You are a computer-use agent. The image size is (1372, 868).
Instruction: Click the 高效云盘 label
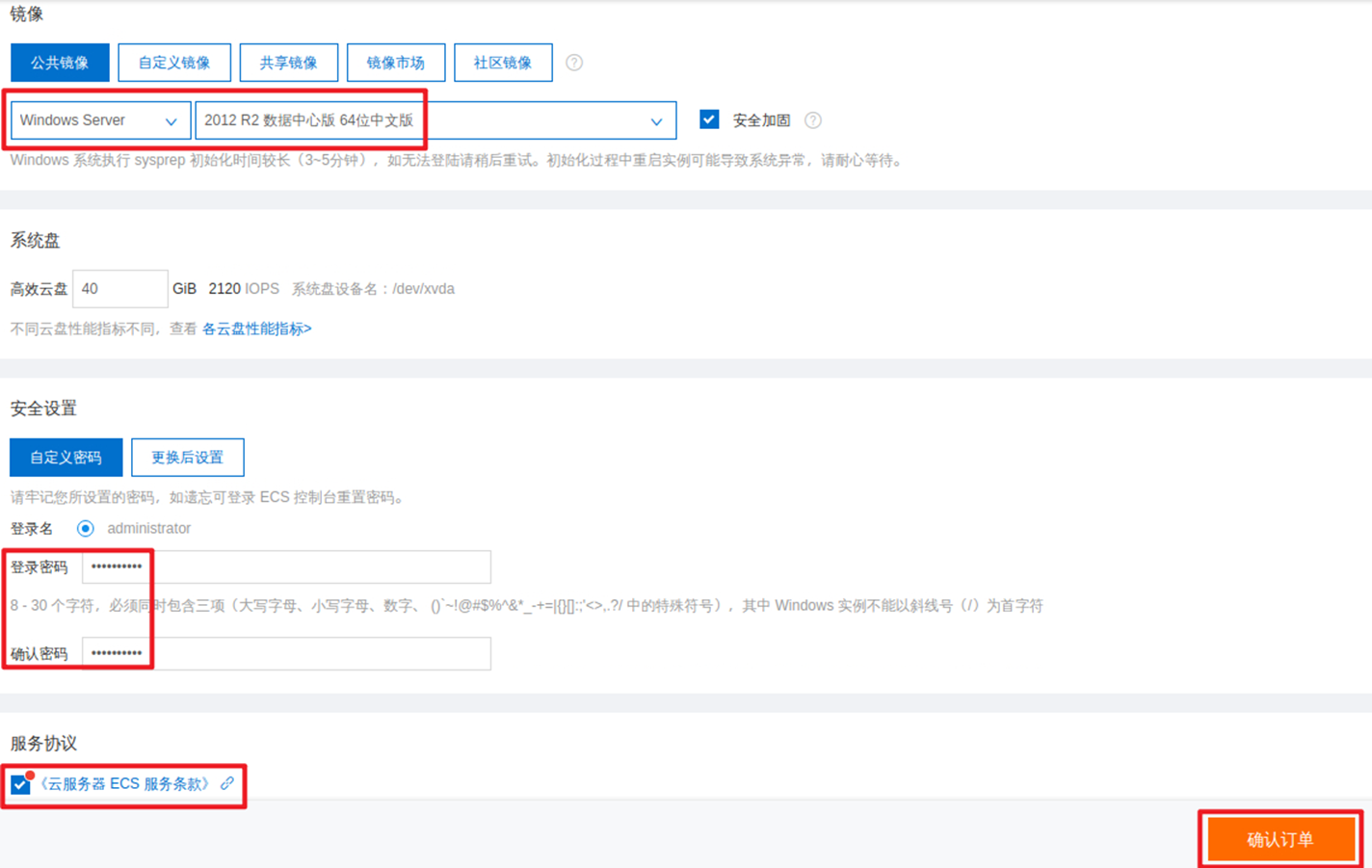click(40, 289)
